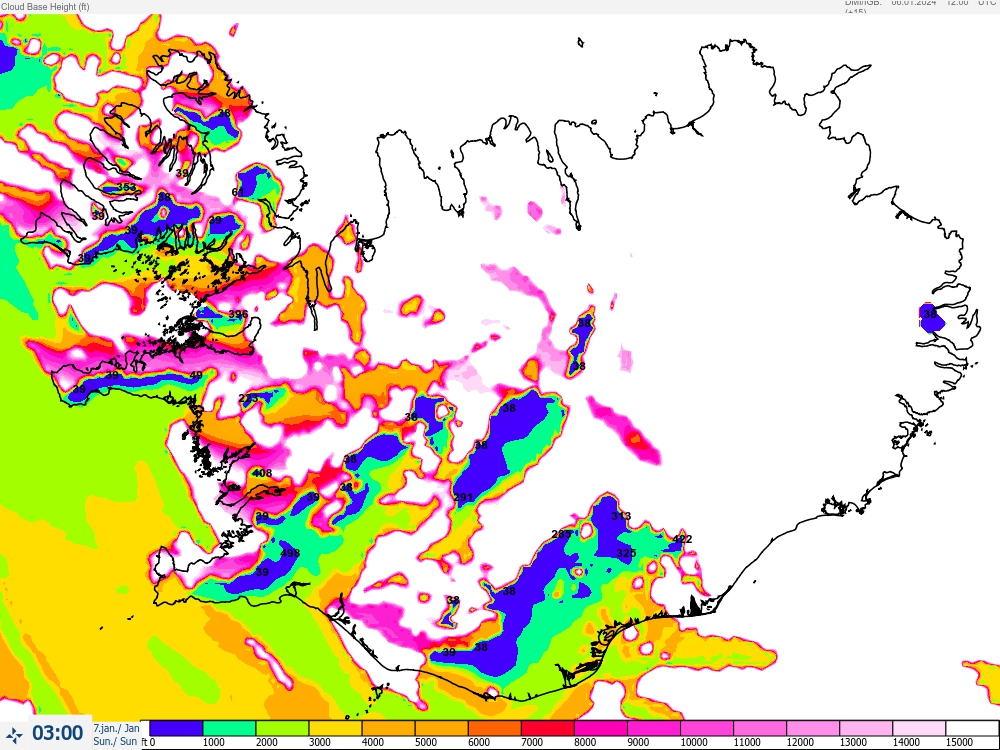Image resolution: width=1000 pixels, height=750 pixels.
Task: Click the '12000' legend scale label
Action: coord(800,742)
